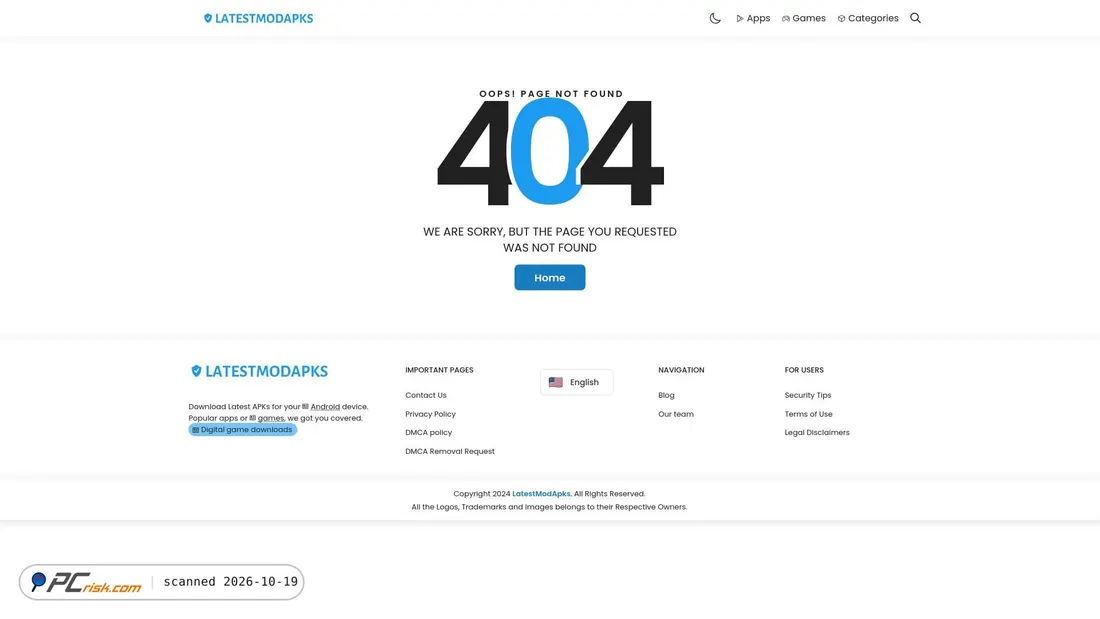Viewport: 1100px width, 619px height.
Task: Read the Privacy Policy
Action: pos(430,414)
